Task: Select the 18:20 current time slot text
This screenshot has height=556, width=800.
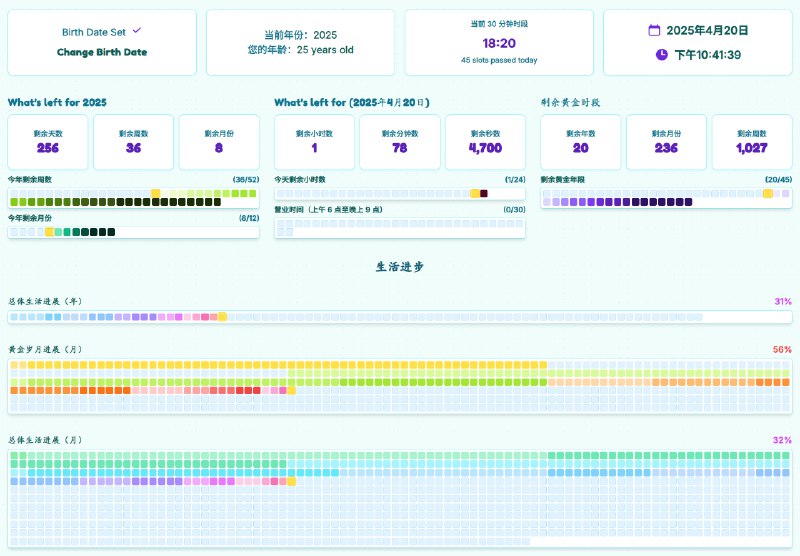Action: (499, 44)
